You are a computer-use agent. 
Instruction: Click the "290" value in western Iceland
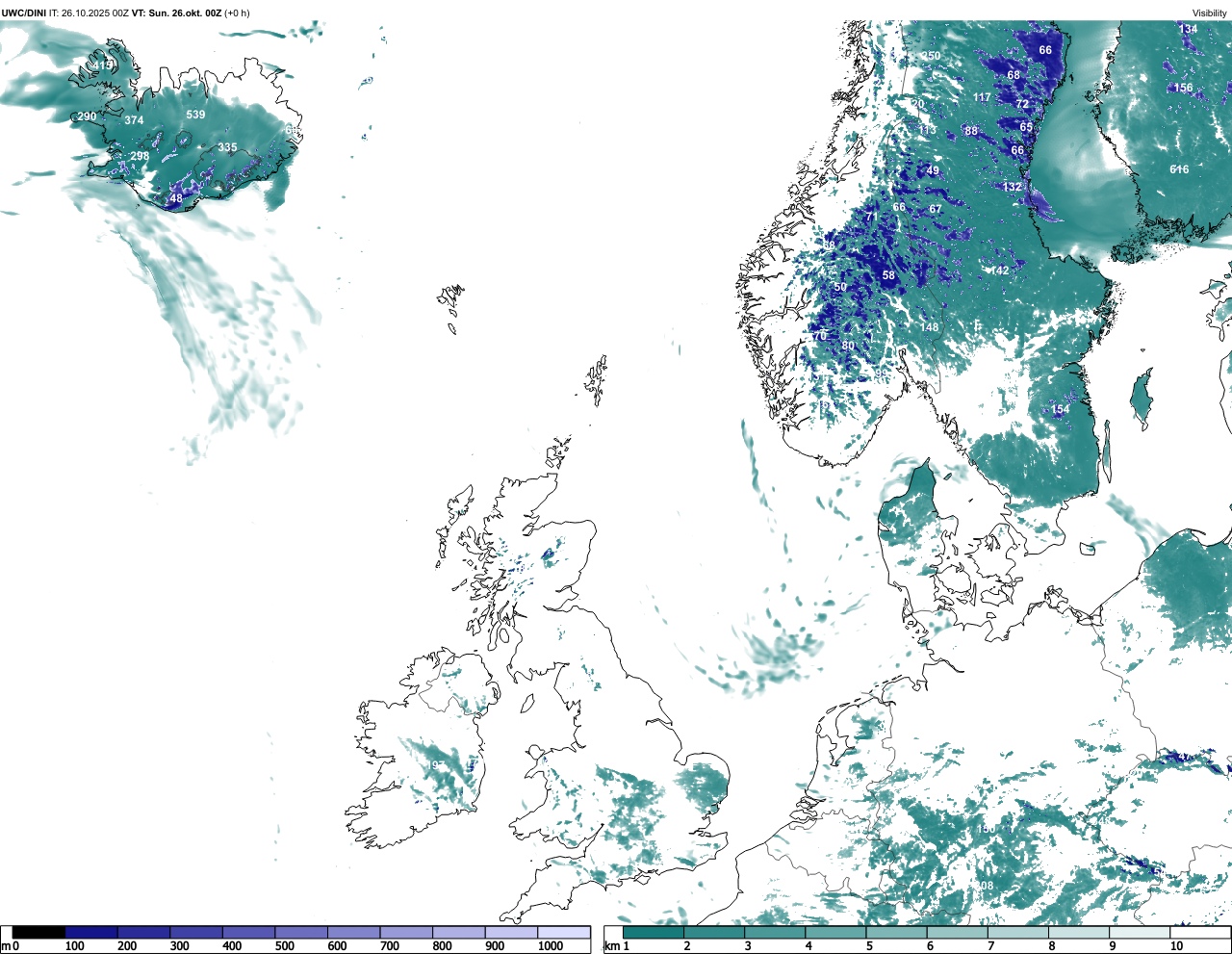pyautogui.click(x=87, y=116)
